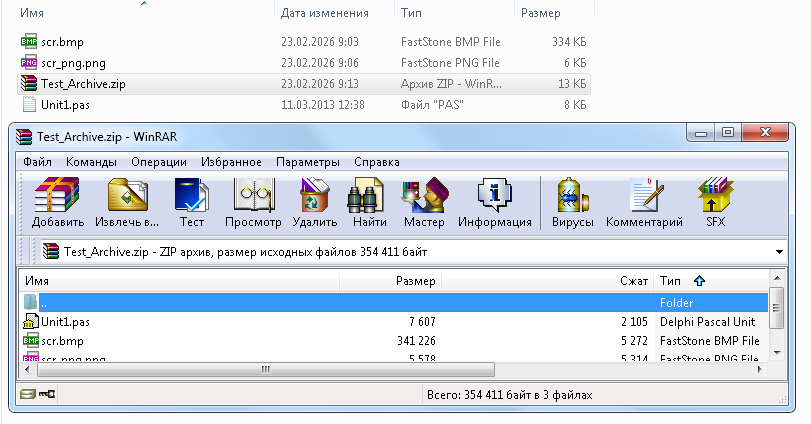Click the Unit1.pas file icon in WinRAR

tap(31, 322)
